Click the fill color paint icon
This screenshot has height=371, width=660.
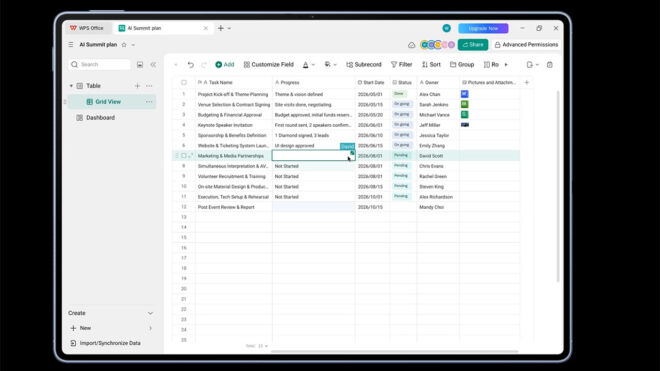tap(327, 64)
